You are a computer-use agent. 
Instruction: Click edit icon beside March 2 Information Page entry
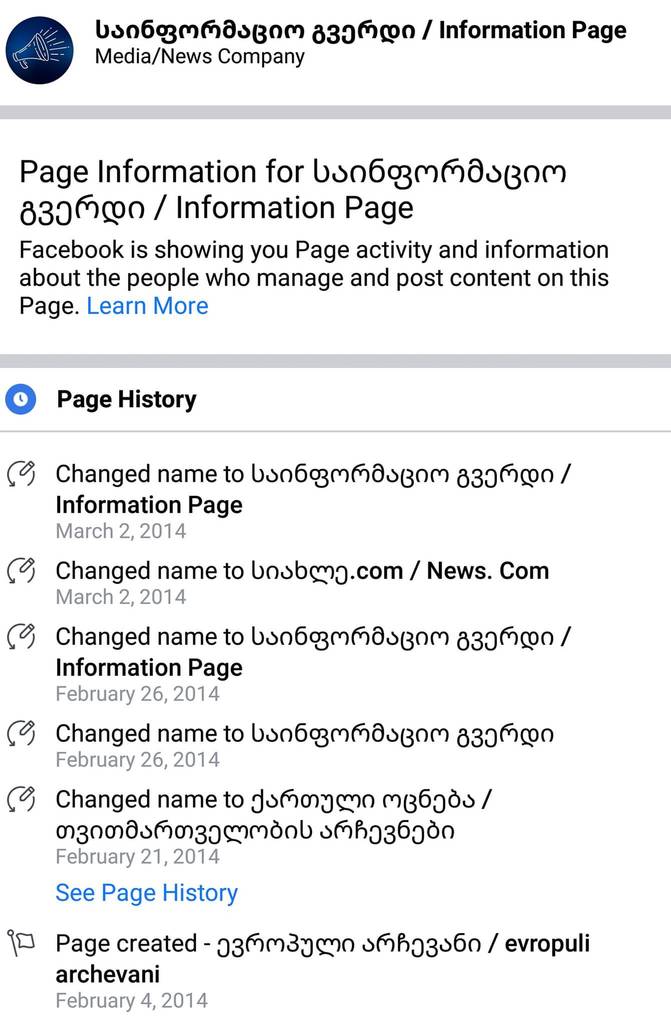point(21,474)
